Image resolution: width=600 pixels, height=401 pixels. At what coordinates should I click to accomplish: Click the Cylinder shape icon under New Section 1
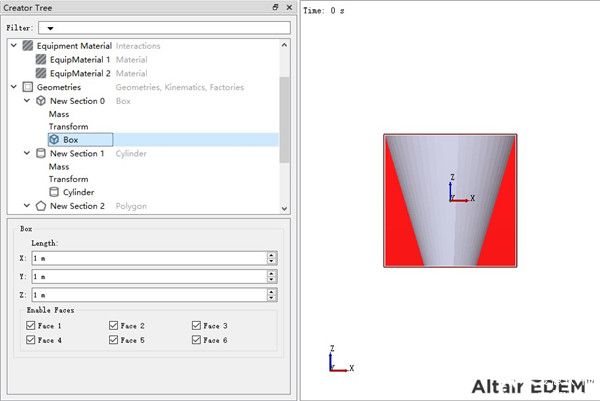click(x=54, y=192)
